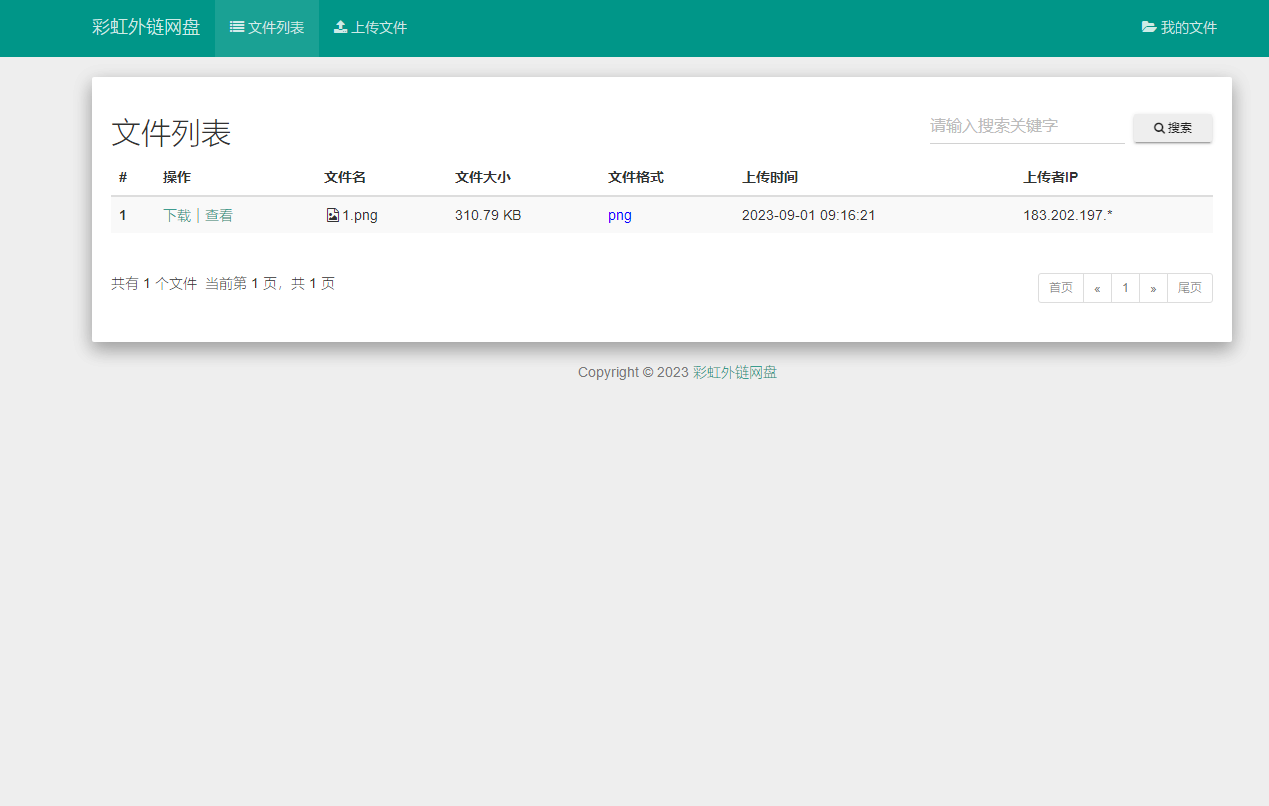The width and height of the screenshot is (1269, 806).
Task: Click the image icon beside 1.png
Action: [x=331, y=214]
